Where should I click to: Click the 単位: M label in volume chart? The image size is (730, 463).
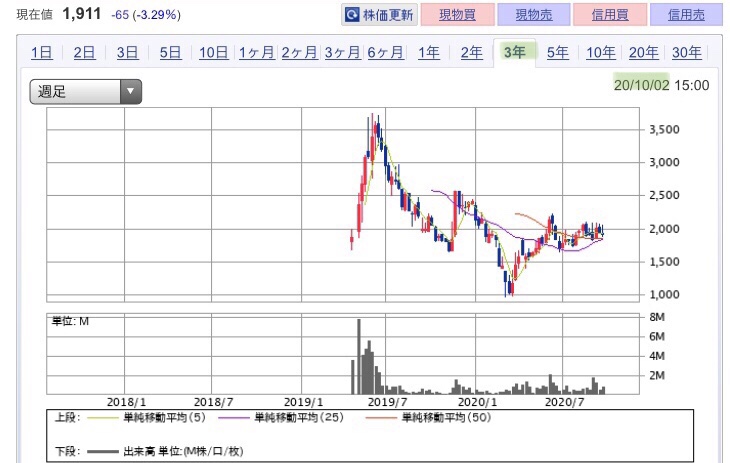pos(70,321)
